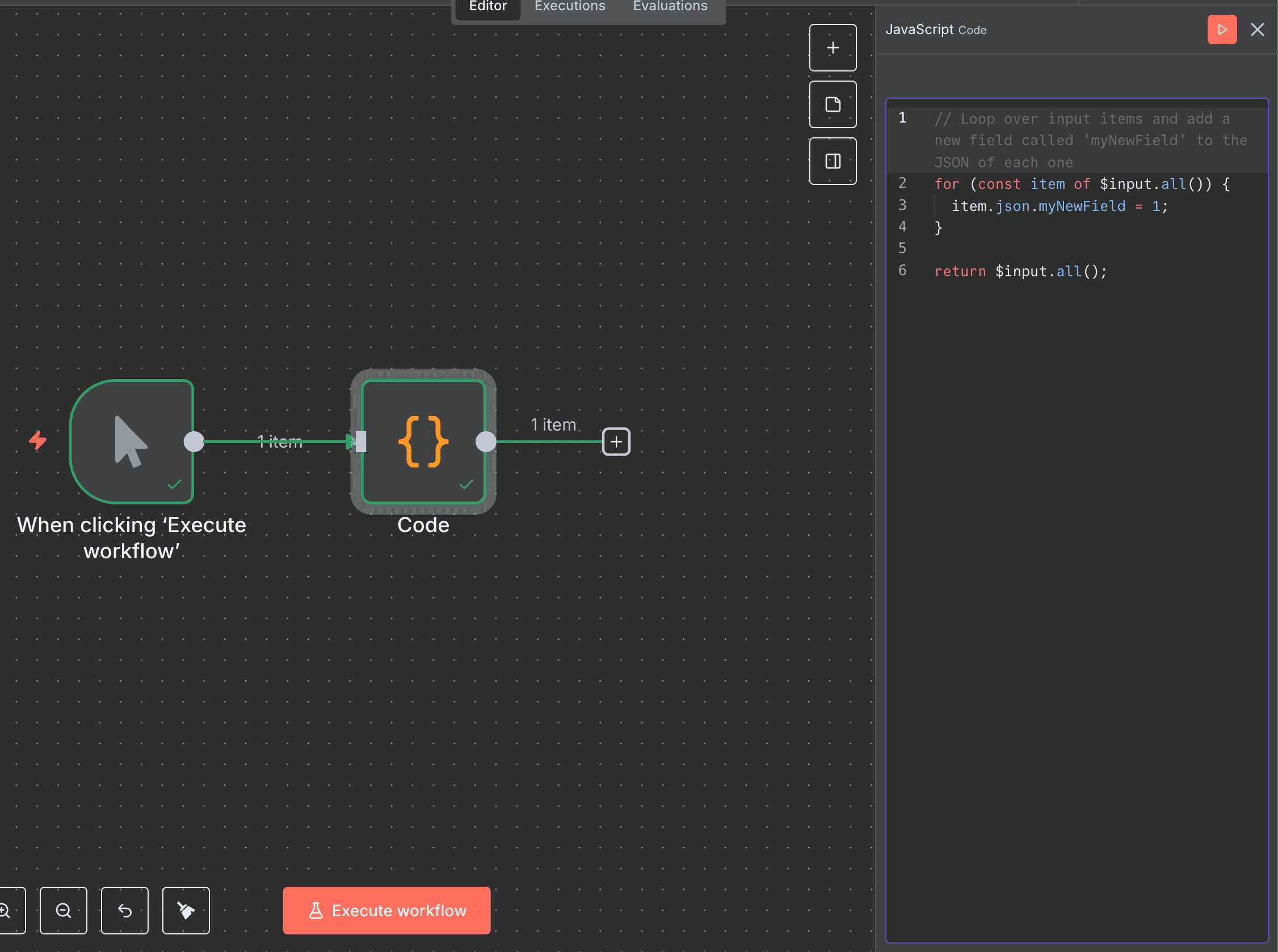Click the Code node output handle

coord(486,441)
